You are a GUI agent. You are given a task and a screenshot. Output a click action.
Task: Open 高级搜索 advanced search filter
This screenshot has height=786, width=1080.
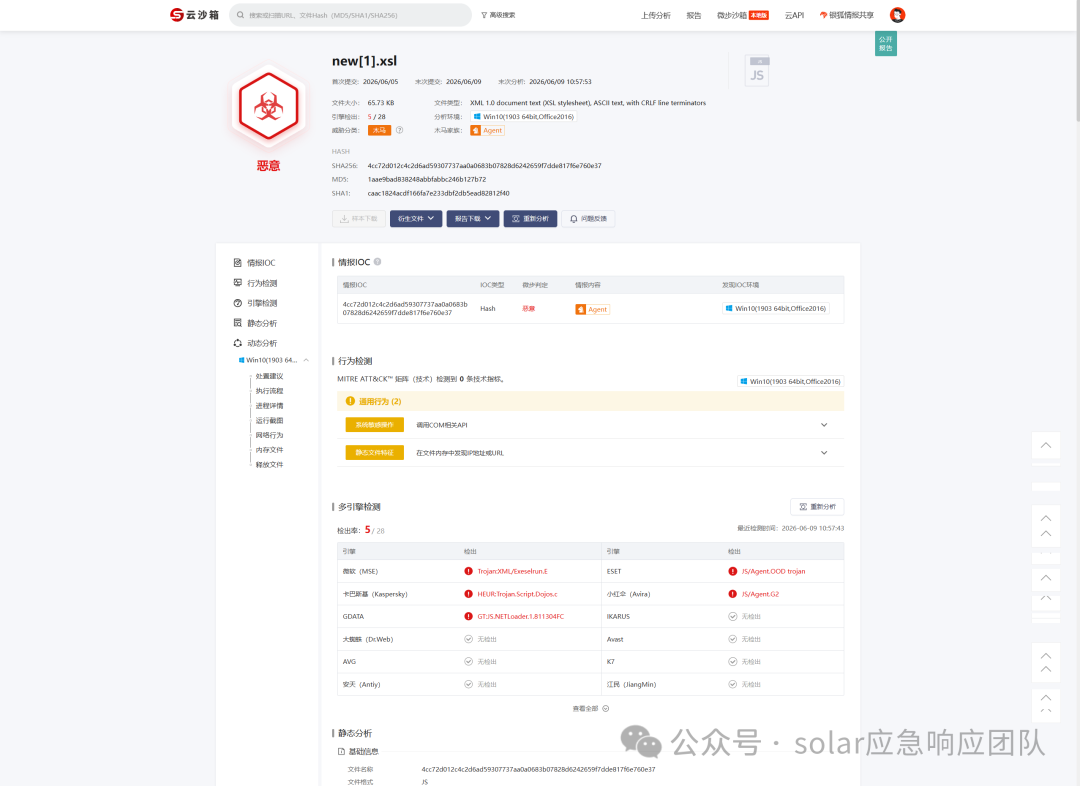click(498, 14)
